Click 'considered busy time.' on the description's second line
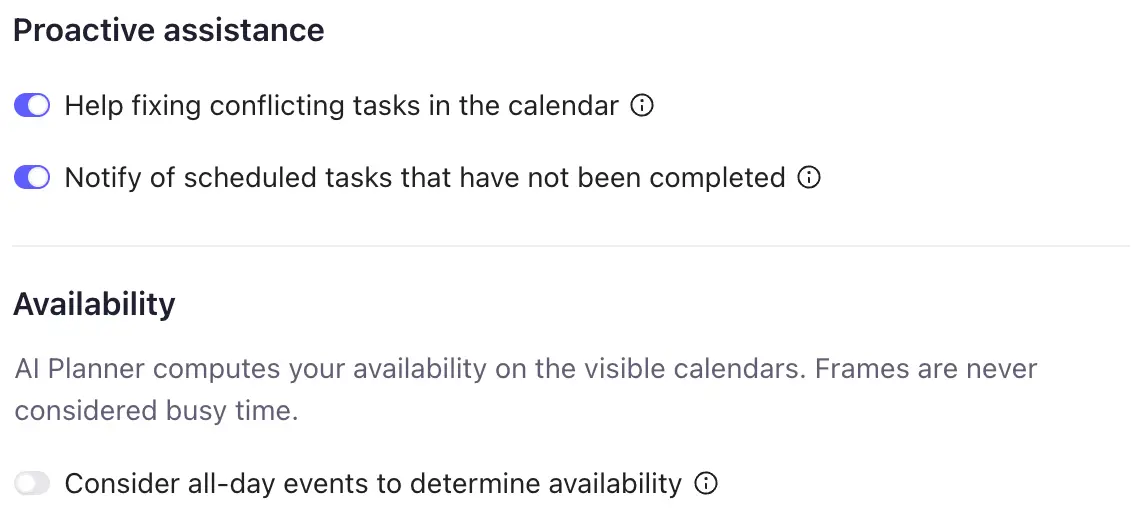Screen dimensions: 1143x515 tap(156, 411)
